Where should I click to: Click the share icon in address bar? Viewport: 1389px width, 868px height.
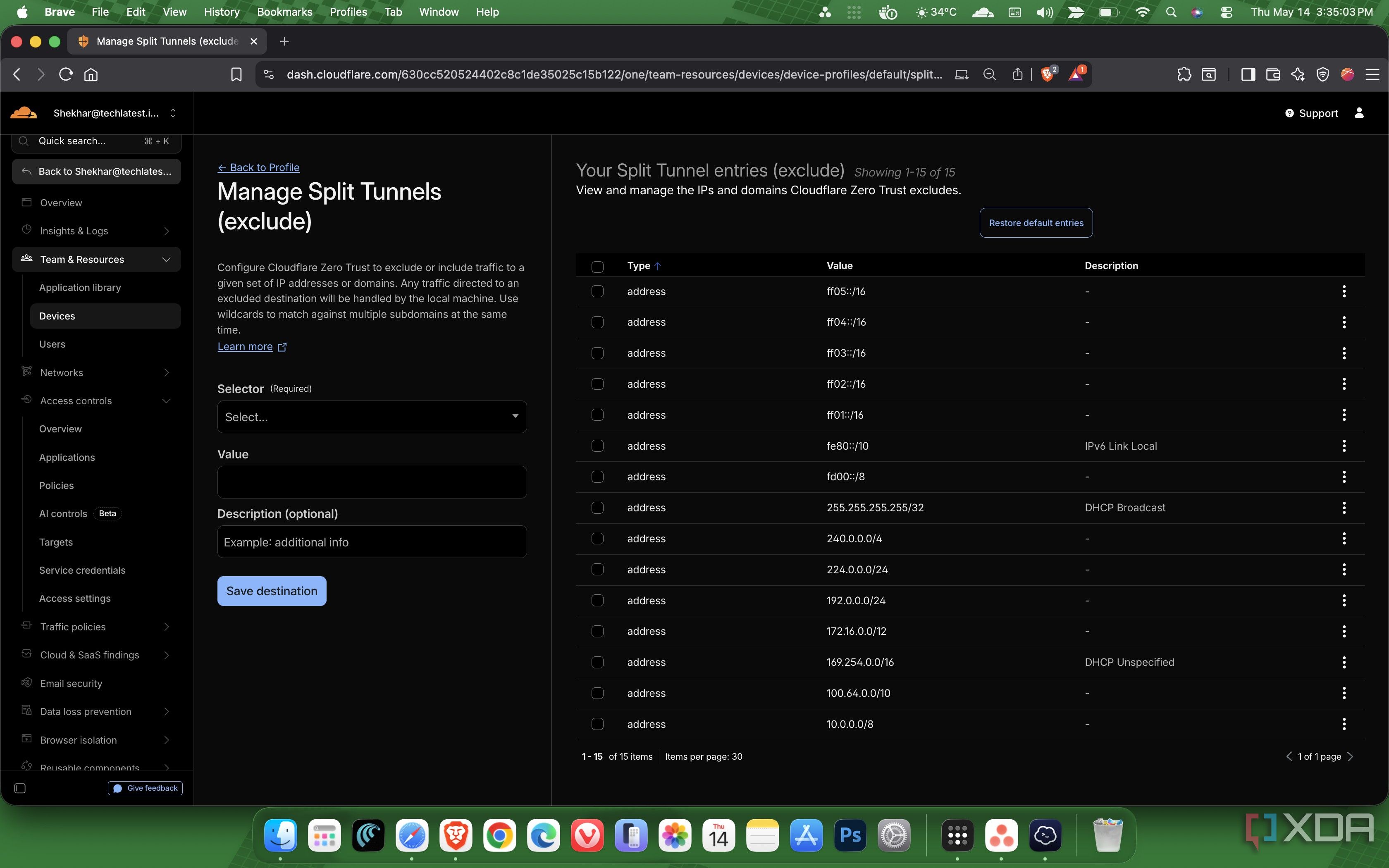pyautogui.click(x=1017, y=74)
